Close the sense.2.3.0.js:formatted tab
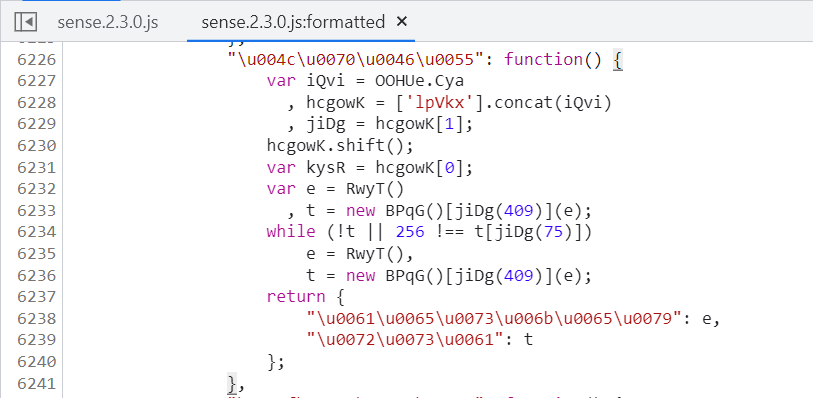813x398 pixels. point(402,22)
